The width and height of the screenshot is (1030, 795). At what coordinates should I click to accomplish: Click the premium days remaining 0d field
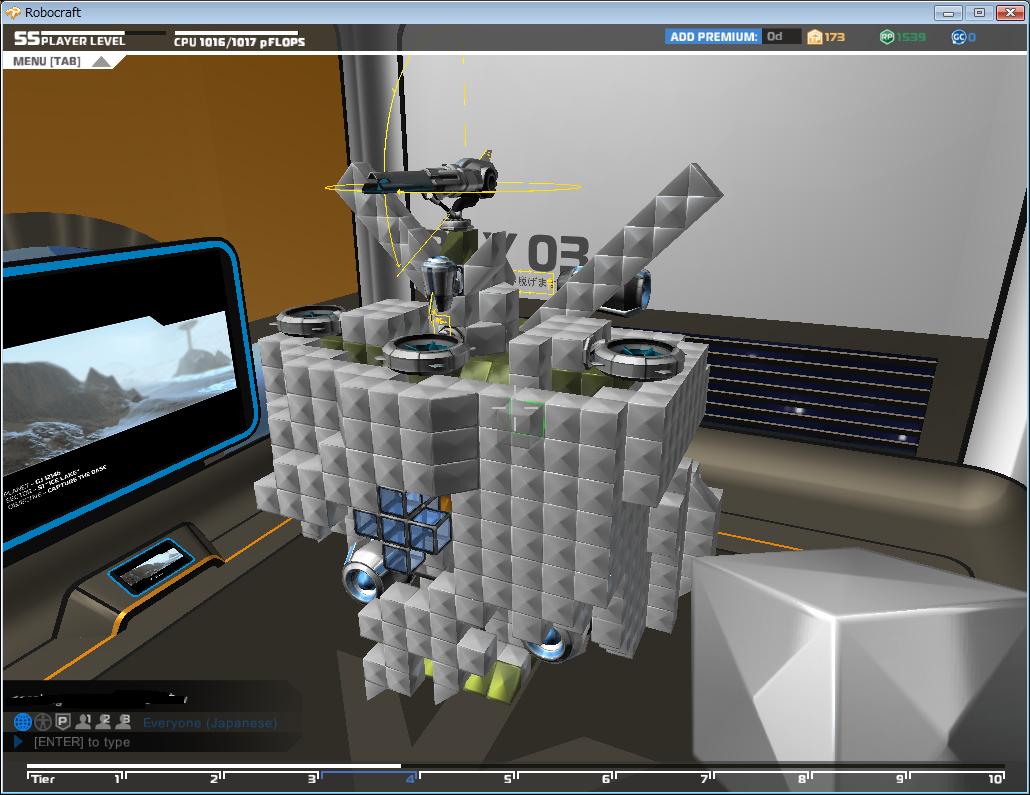pyautogui.click(x=782, y=37)
